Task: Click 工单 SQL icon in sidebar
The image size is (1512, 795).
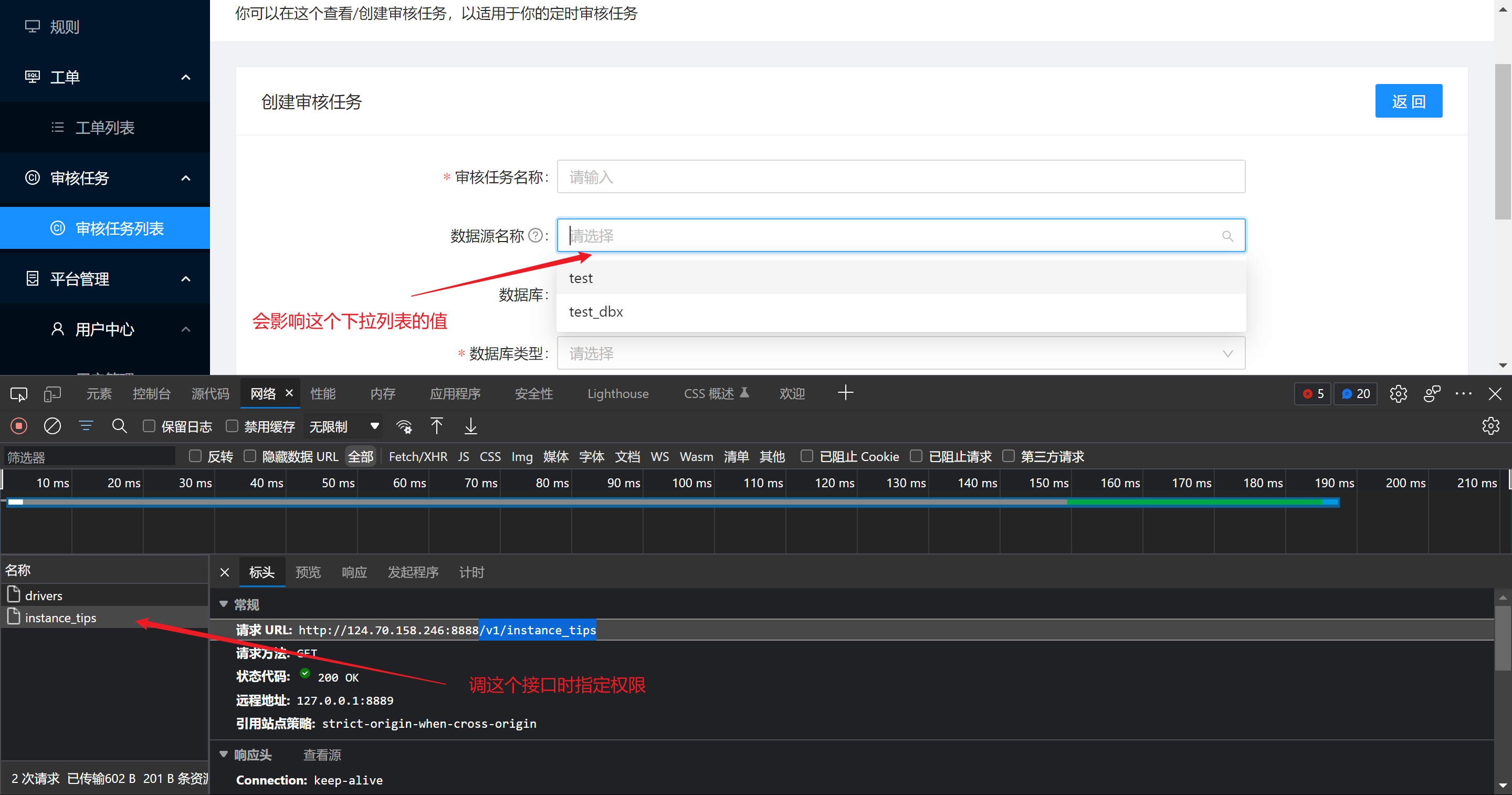Action: tap(32, 77)
